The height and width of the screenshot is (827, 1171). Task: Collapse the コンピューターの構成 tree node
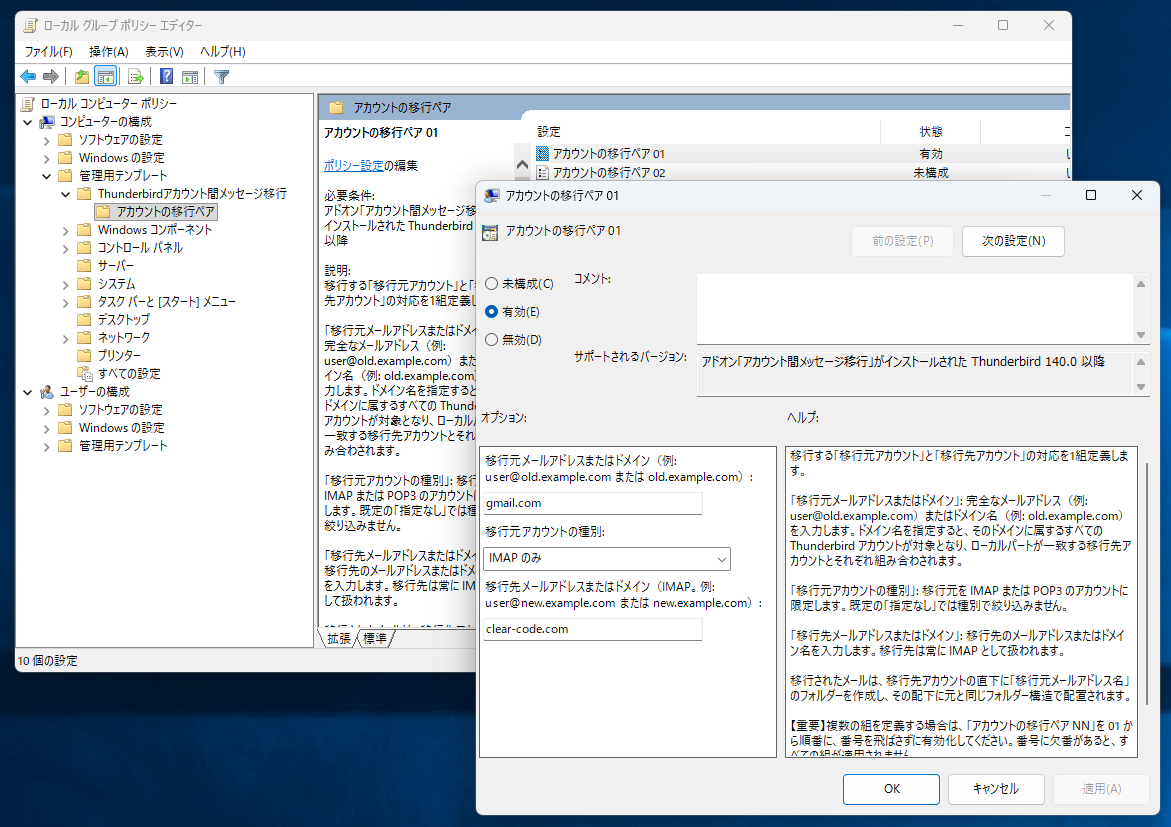tap(28, 122)
